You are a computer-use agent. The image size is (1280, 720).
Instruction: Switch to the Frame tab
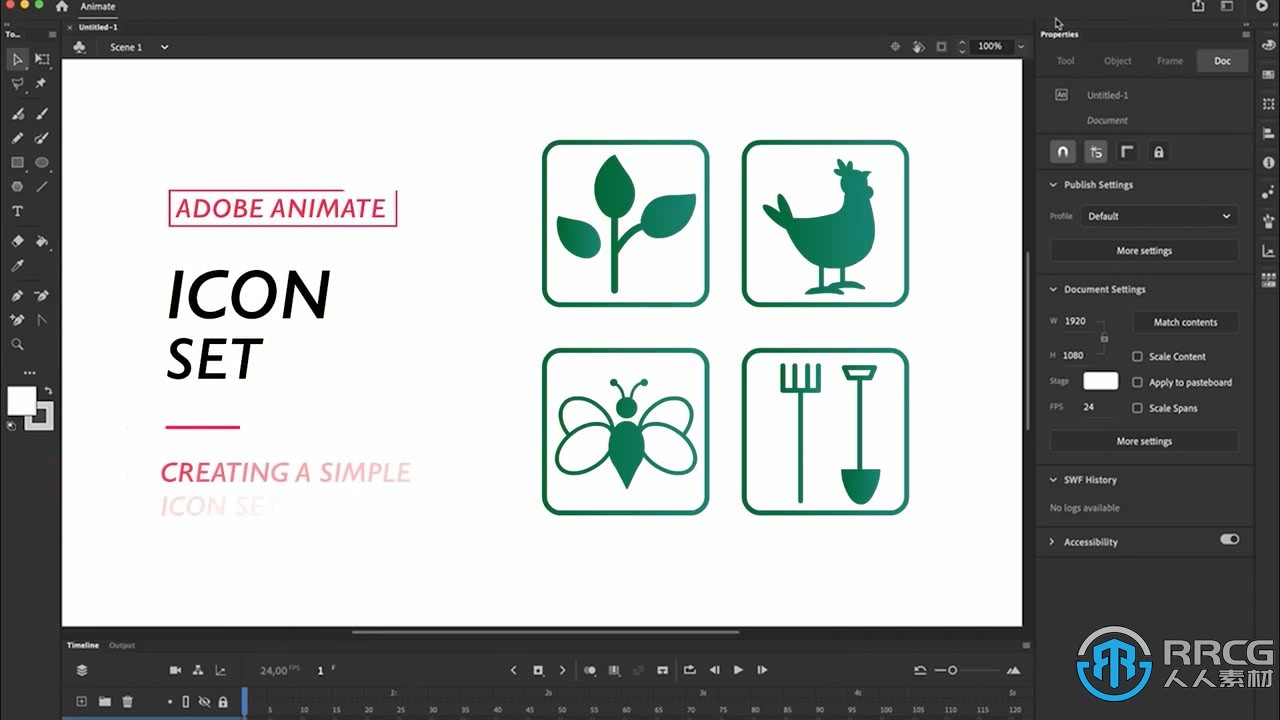click(x=1170, y=61)
